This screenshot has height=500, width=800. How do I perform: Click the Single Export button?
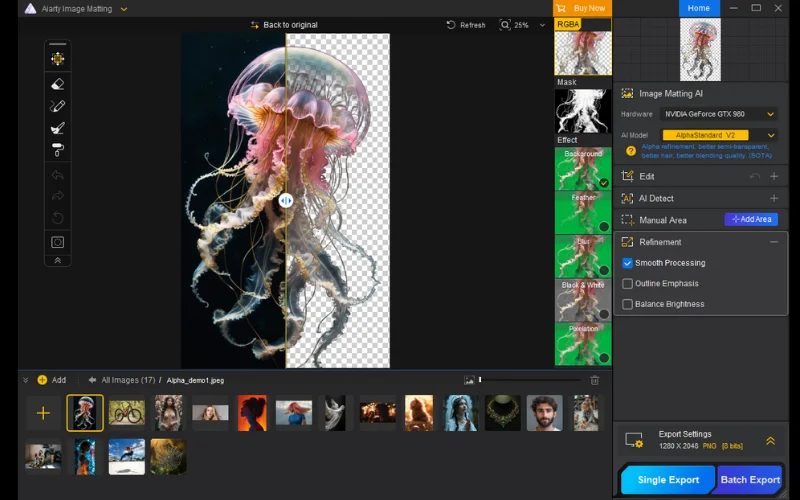pyautogui.click(x=668, y=480)
